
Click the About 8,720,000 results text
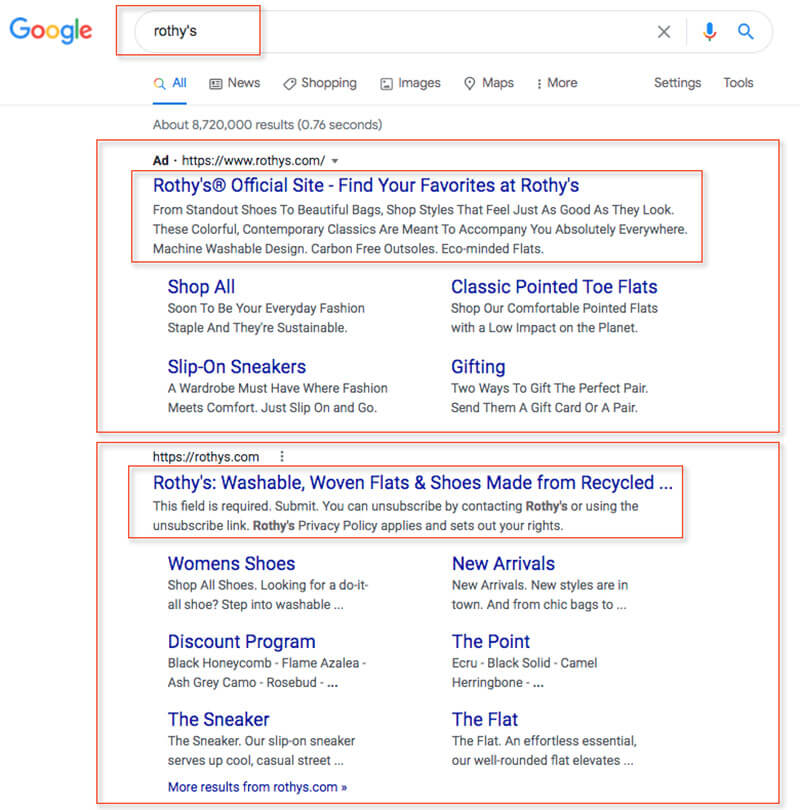point(268,124)
